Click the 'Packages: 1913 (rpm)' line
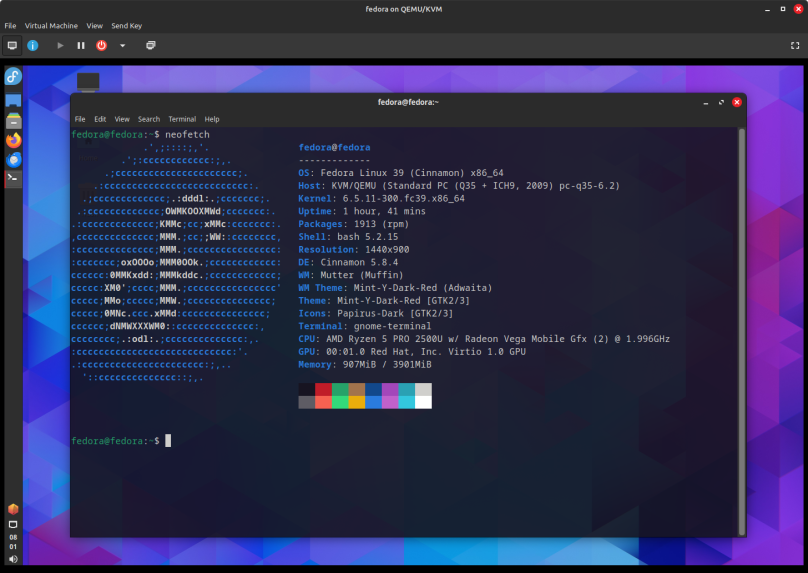Image resolution: width=808 pixels, height=573 pixels. pos(354,224)
